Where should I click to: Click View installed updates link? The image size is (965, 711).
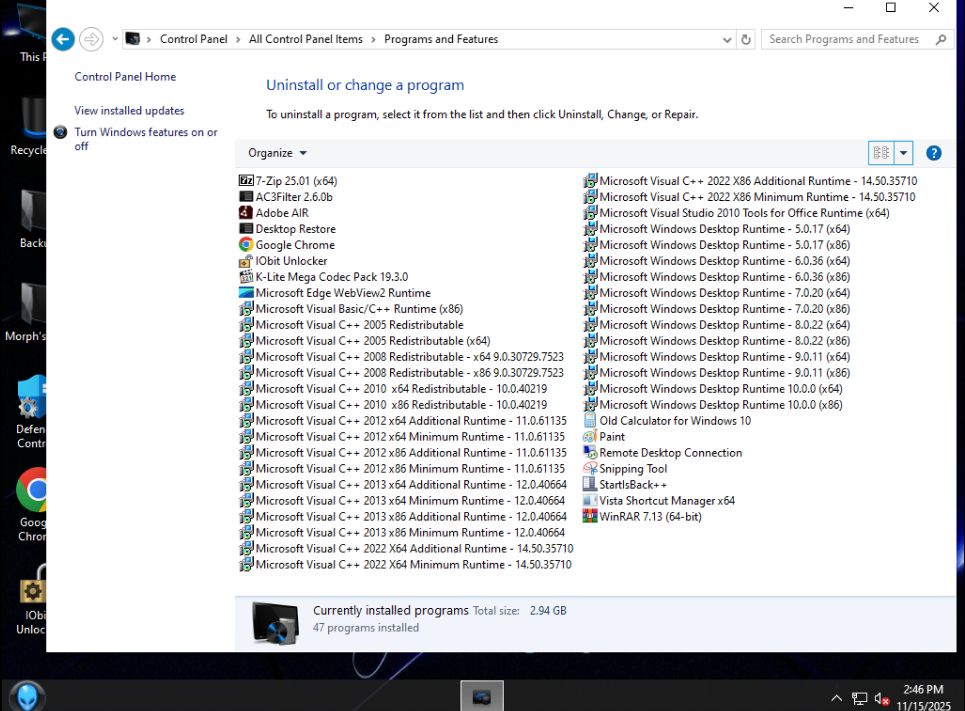[129, 111]
